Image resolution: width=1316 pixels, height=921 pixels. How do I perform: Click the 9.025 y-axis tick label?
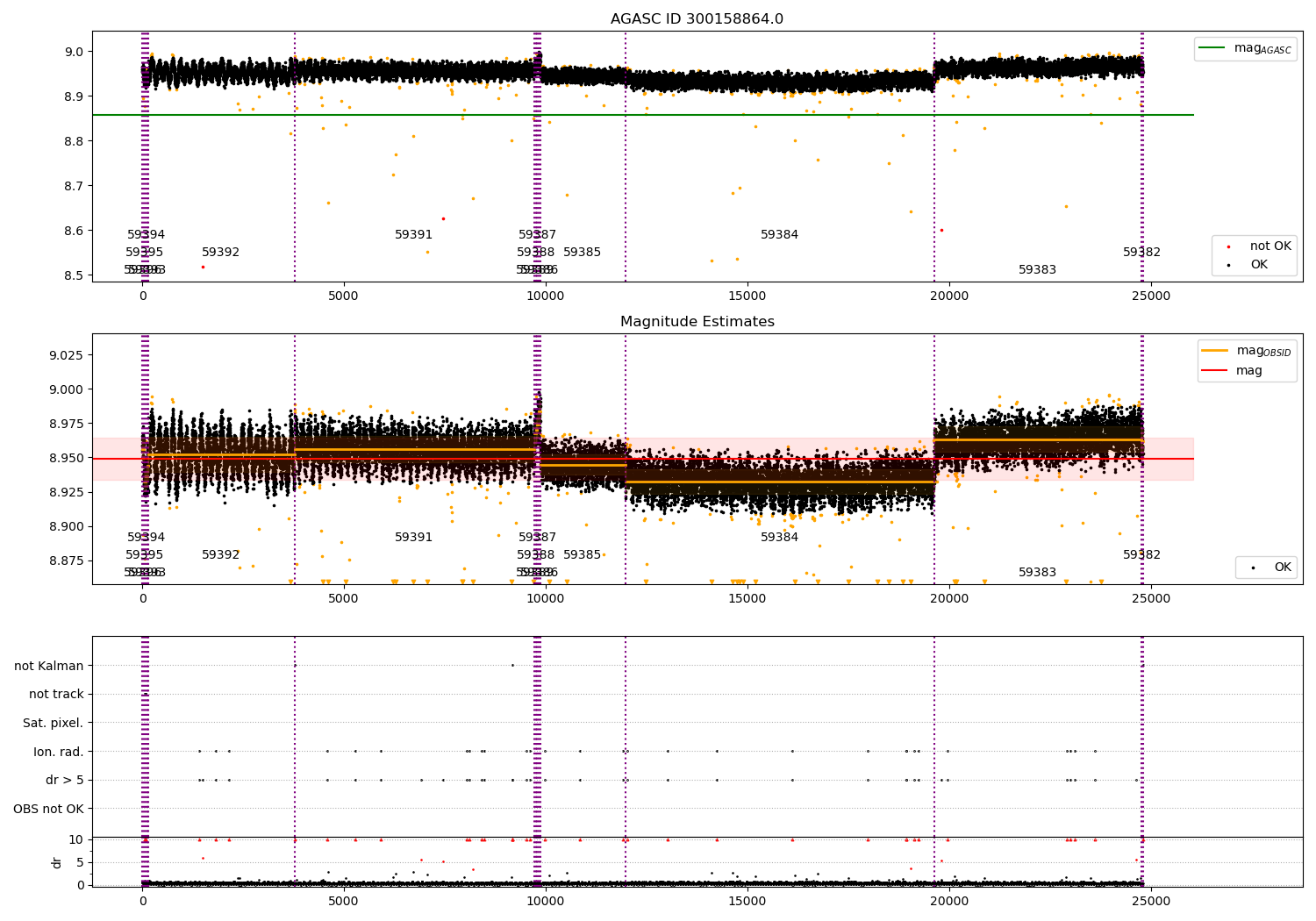[68, 355]
